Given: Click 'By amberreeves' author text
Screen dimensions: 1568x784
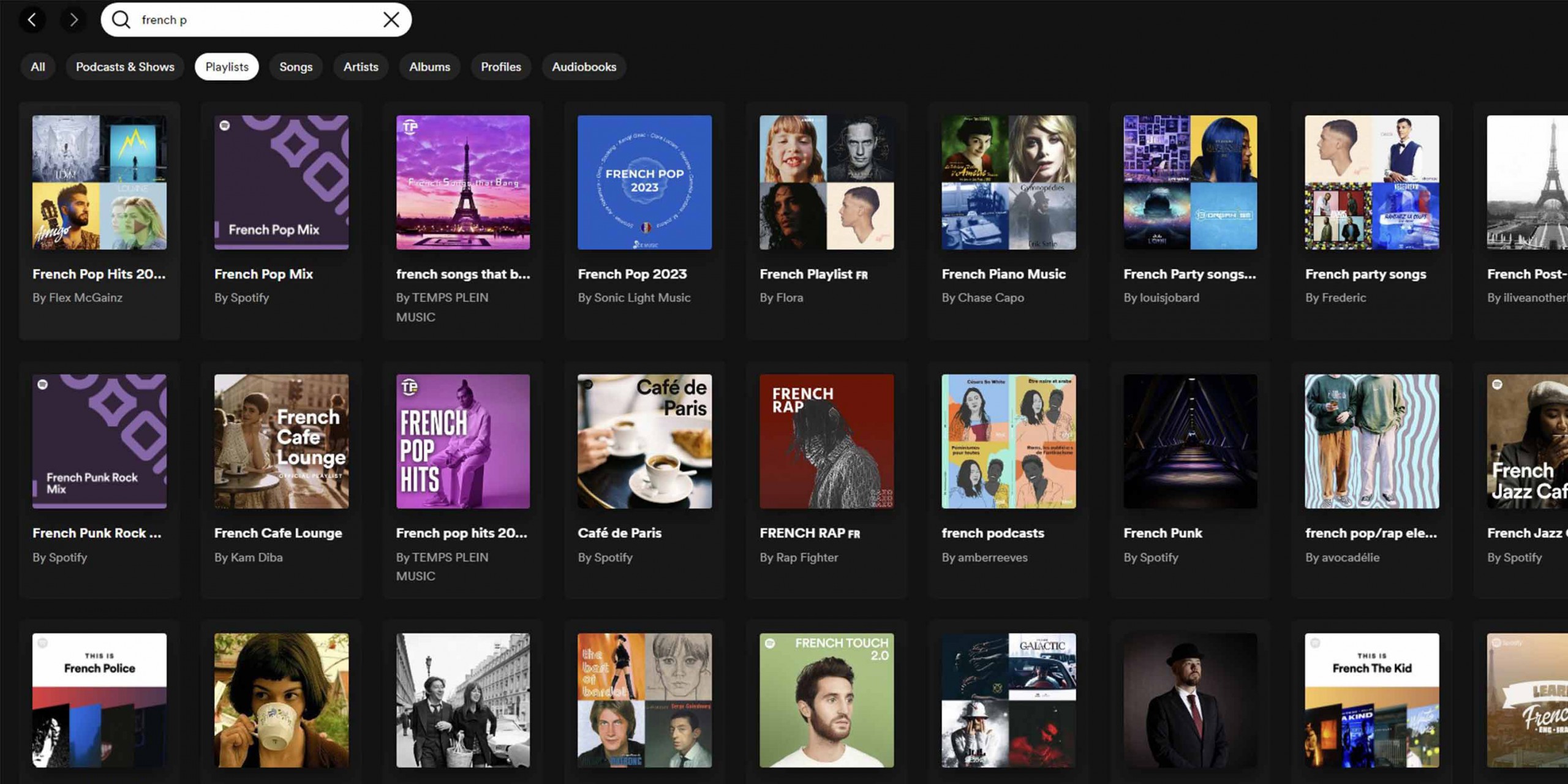Looking at the screenshot, I should (984, 557).
